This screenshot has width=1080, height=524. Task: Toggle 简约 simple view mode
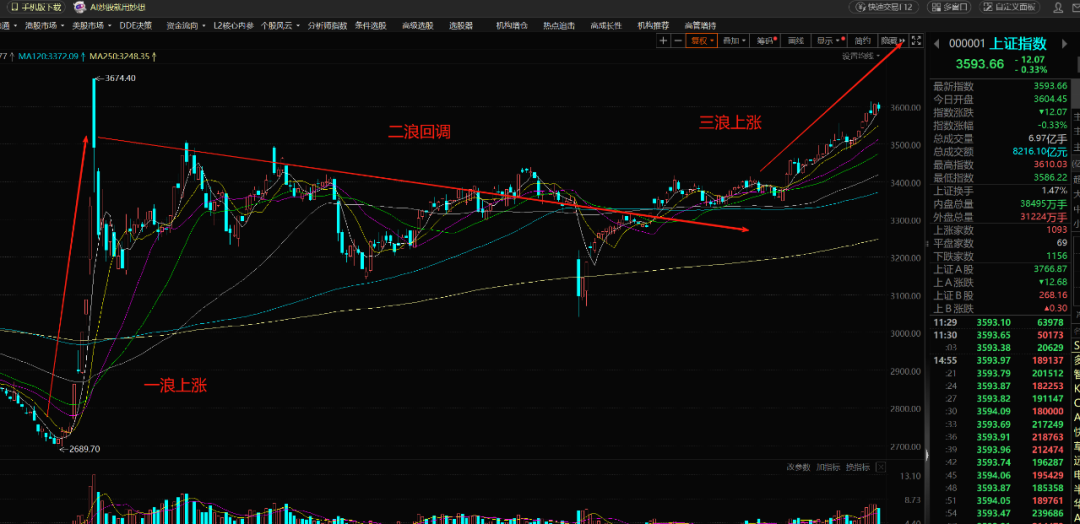click(861, 41)
